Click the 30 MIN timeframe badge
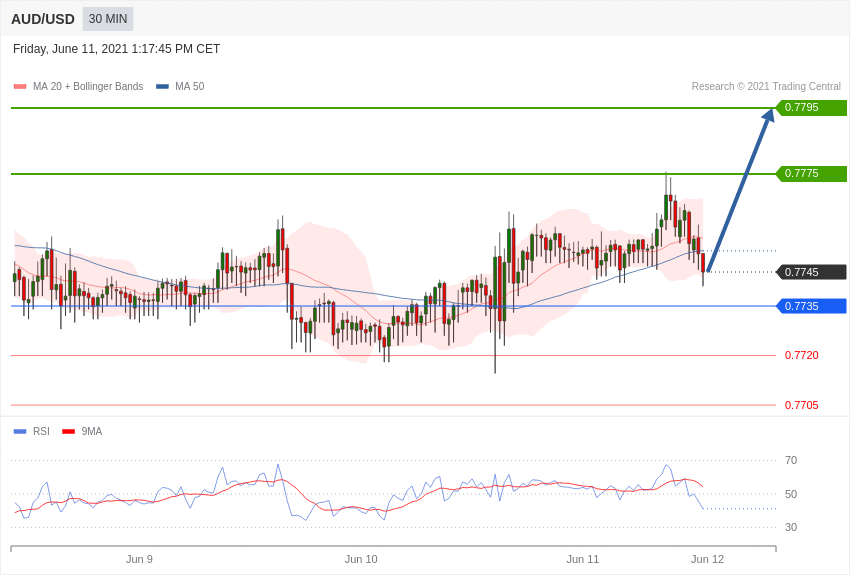The height and width of the screenshot is (576, 850). click(x=108, y=19)
